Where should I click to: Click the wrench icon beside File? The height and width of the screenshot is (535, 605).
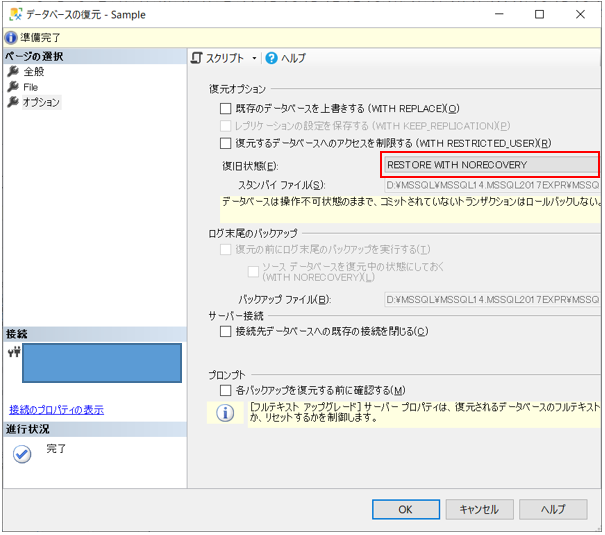(x=13, y=87)
